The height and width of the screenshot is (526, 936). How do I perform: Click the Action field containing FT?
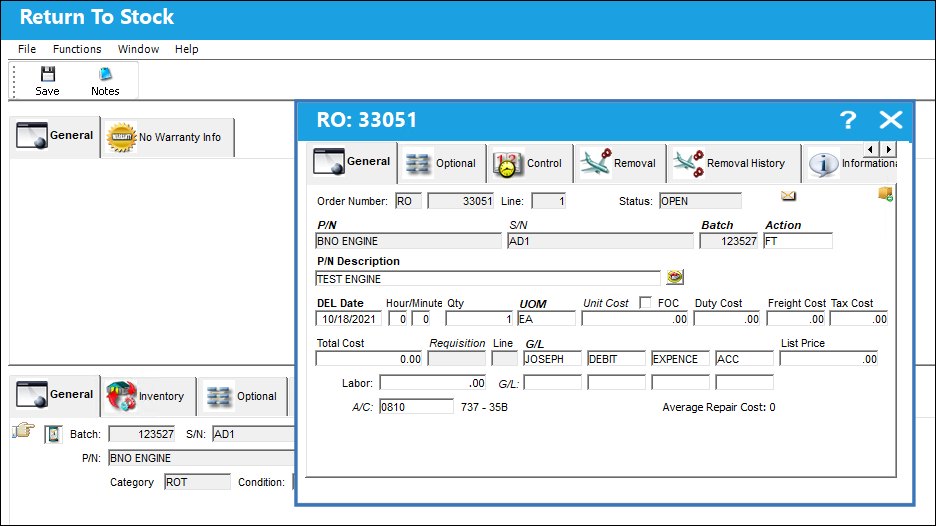click(798, 241)
